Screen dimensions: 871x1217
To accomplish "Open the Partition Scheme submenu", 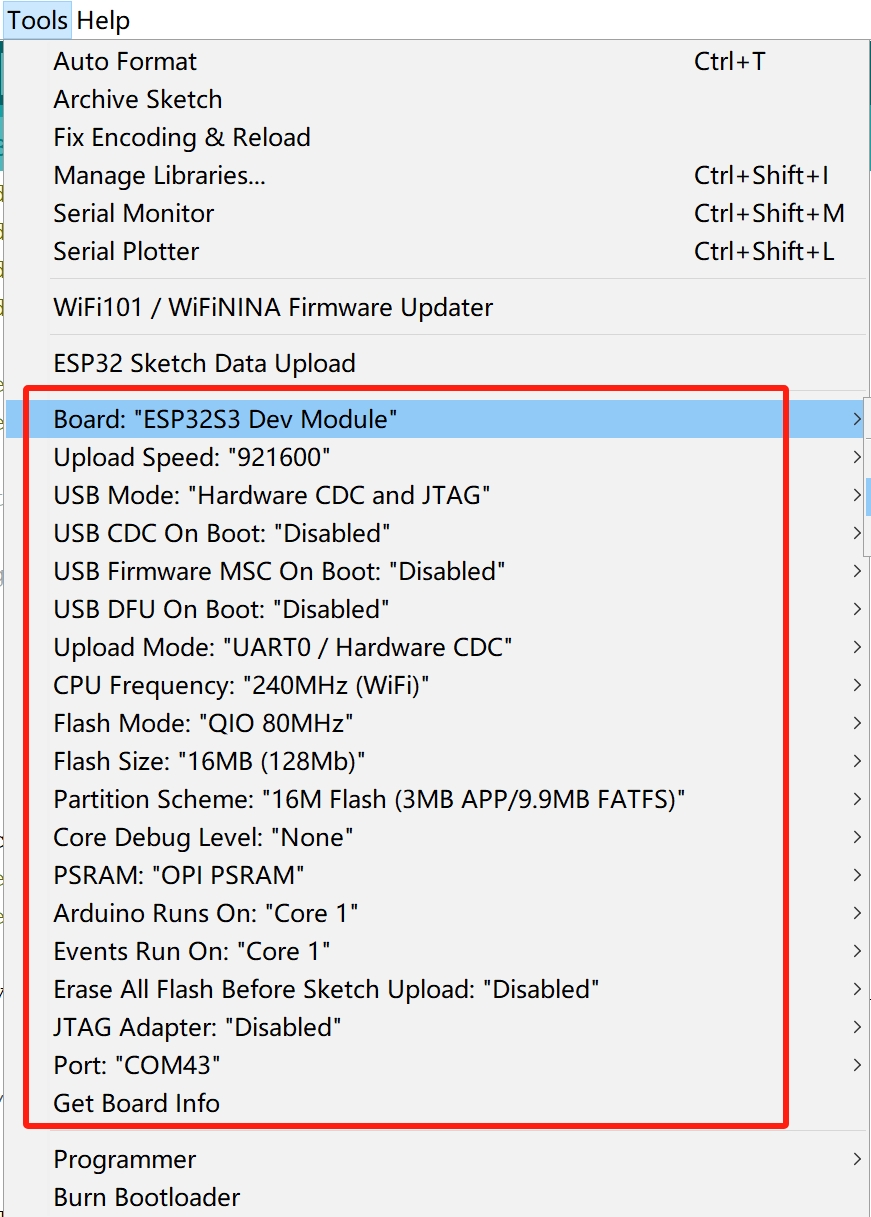I will click(x=436, y=800).
